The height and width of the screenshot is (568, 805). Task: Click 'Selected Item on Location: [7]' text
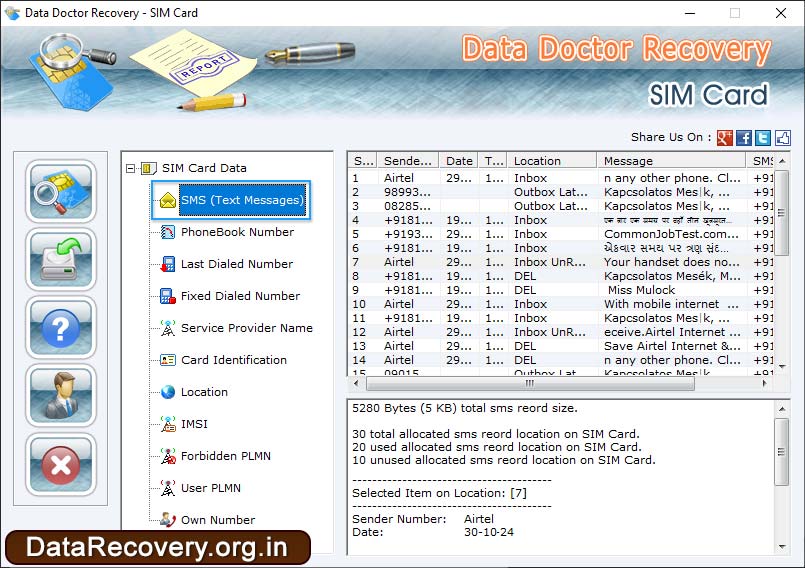coord(439,494)
